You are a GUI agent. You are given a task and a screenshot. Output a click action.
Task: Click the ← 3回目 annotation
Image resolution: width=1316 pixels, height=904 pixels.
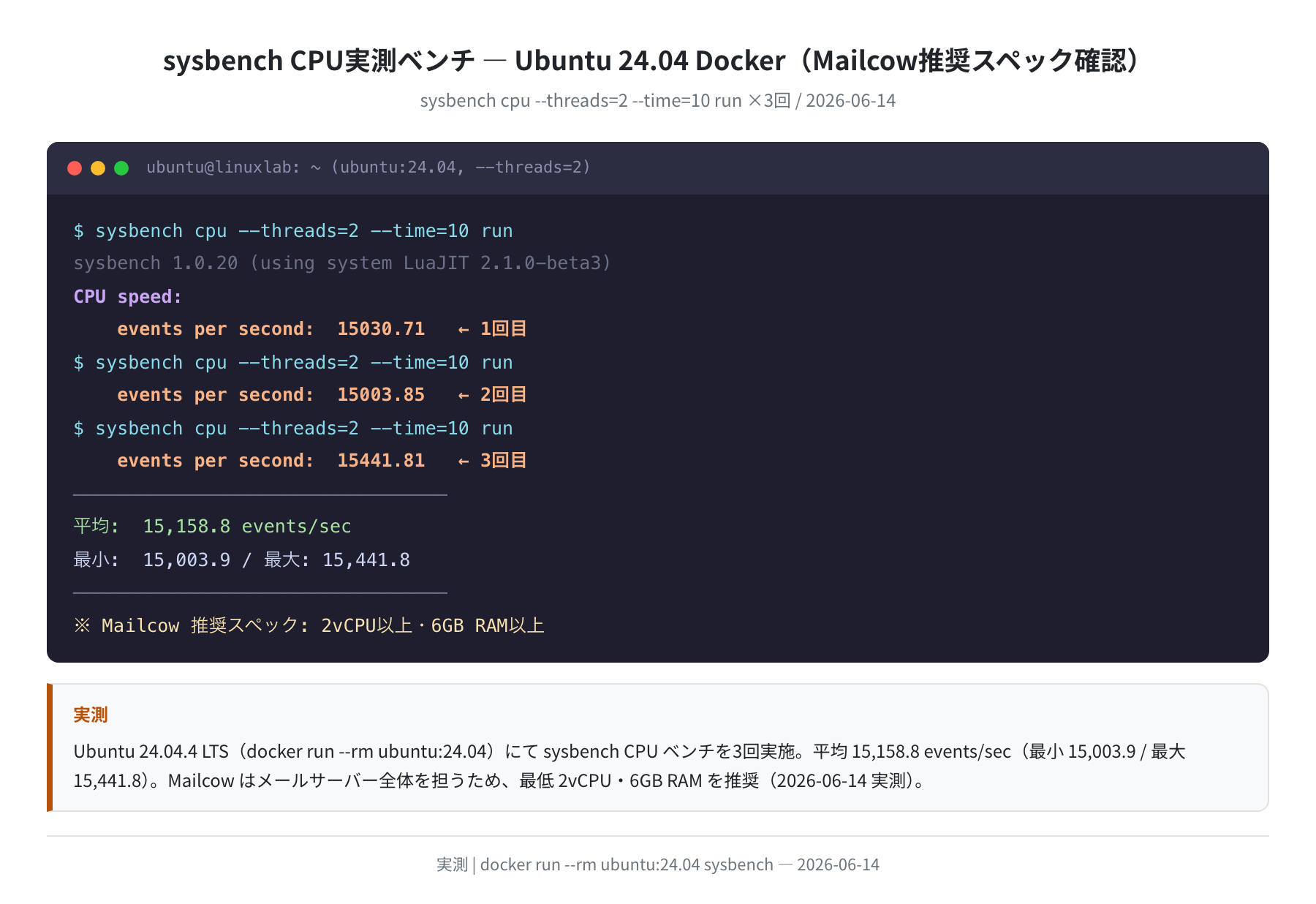pyautogui.click(x=493, y=461)
